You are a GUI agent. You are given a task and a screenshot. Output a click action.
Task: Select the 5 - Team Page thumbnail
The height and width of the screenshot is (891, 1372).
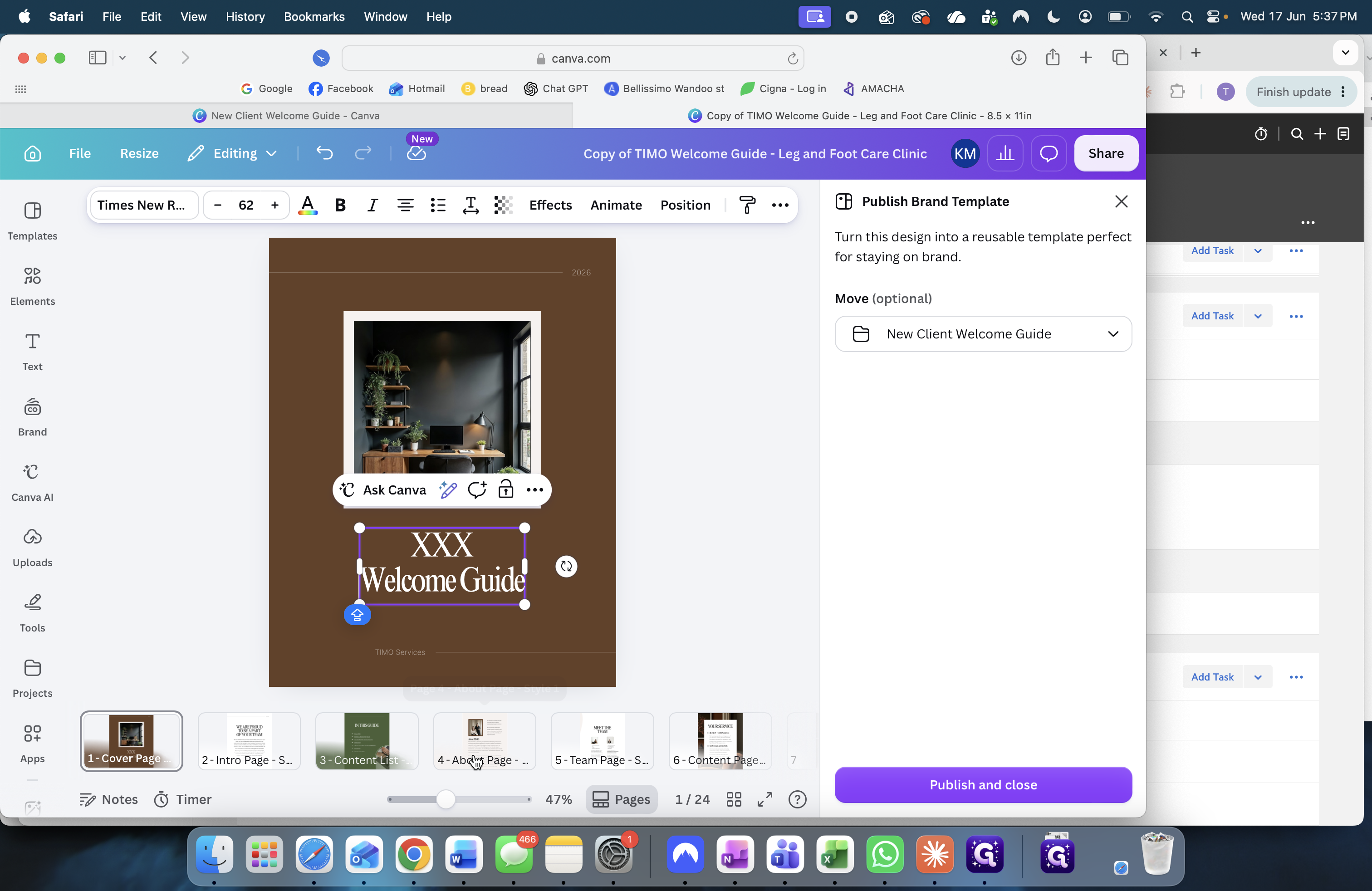point(603,741)
